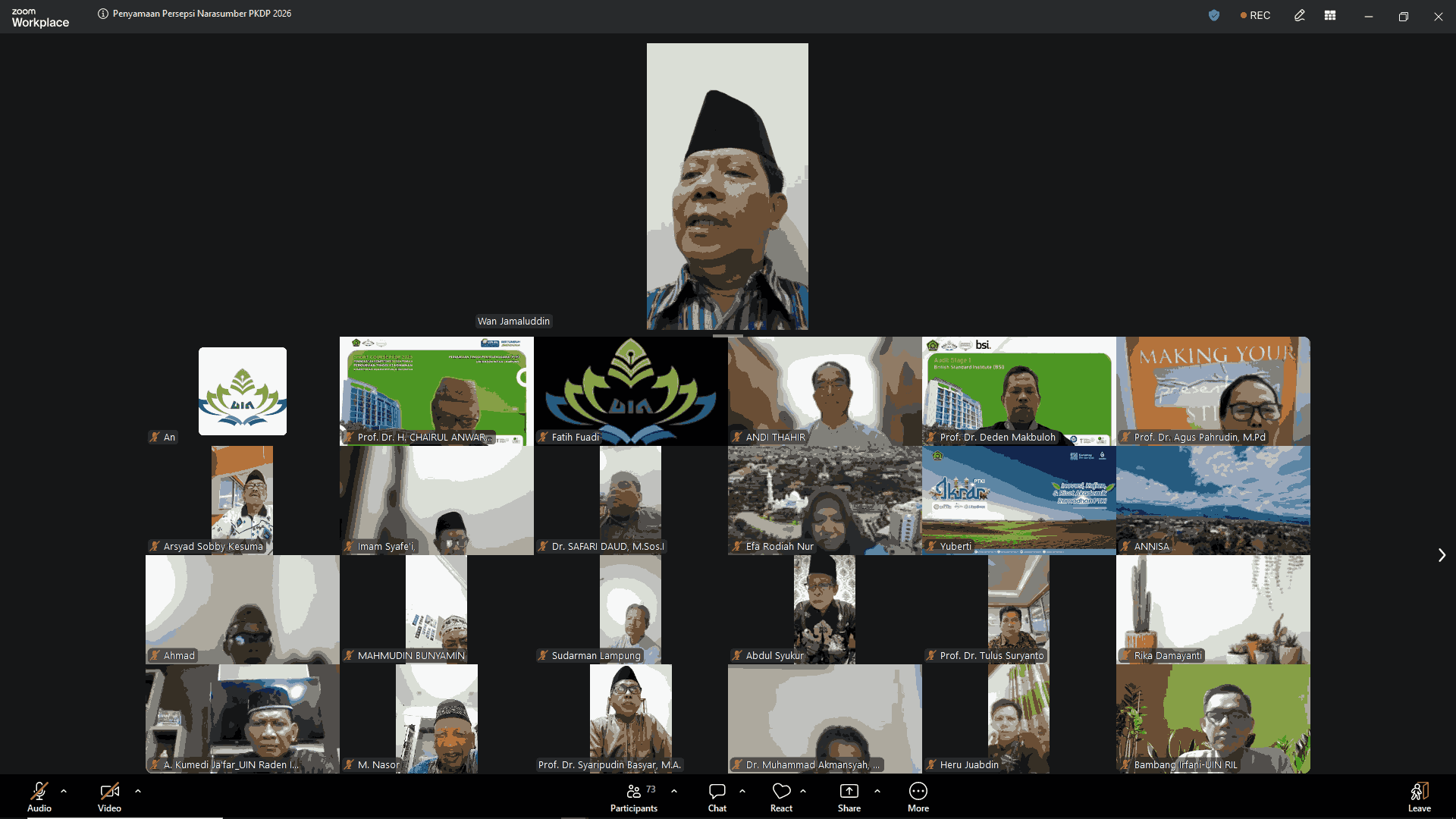Open meeting info icon beside meeting title

point(103,14)
